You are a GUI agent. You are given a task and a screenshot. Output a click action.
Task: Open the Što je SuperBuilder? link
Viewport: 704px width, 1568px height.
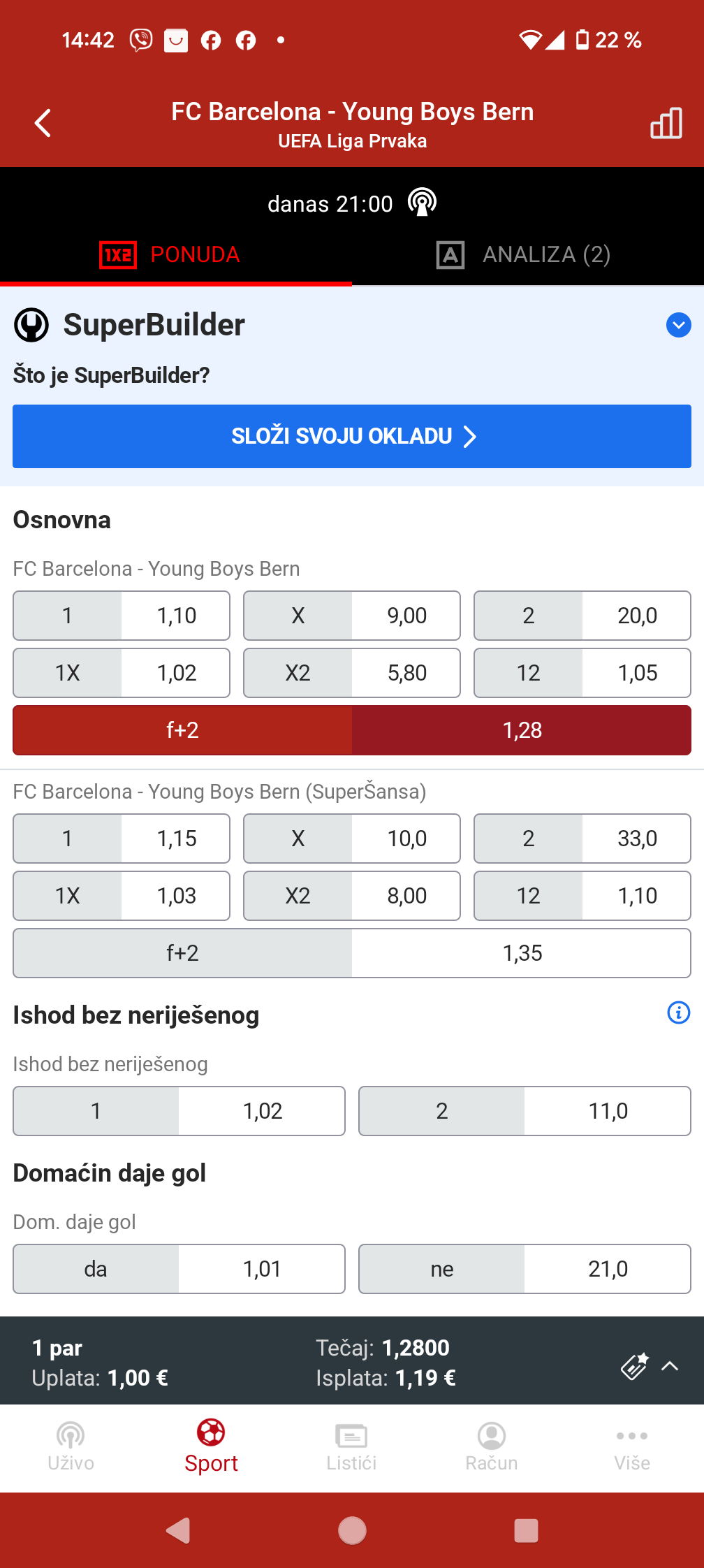[112, 375]
